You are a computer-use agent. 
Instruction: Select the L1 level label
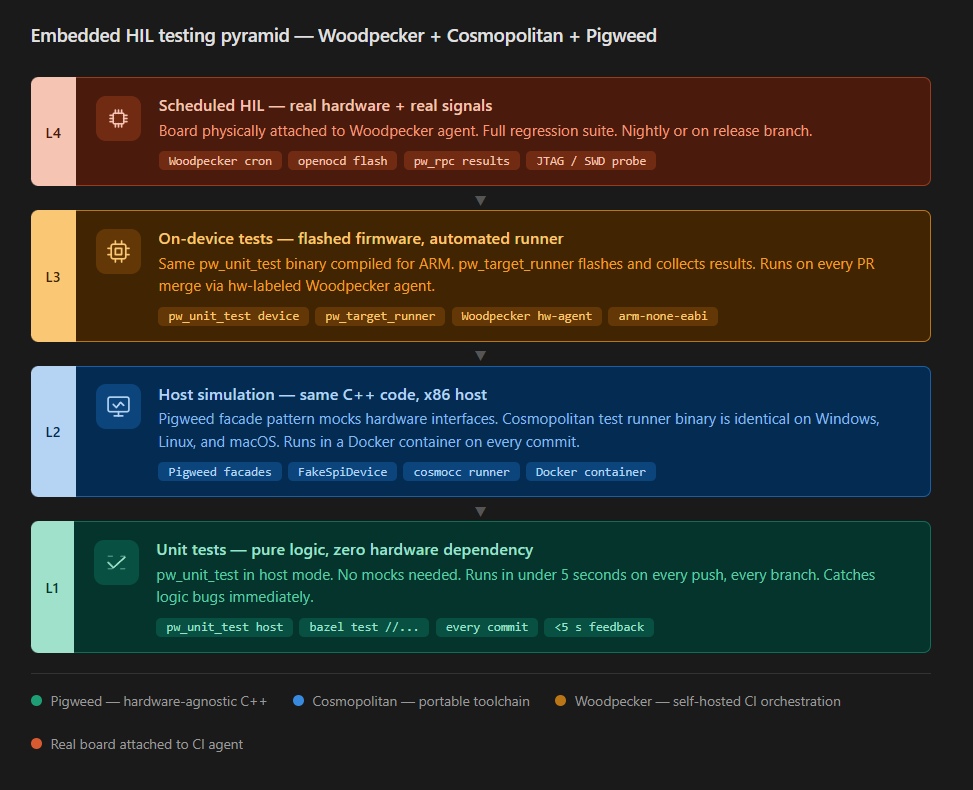pos(53,588)
